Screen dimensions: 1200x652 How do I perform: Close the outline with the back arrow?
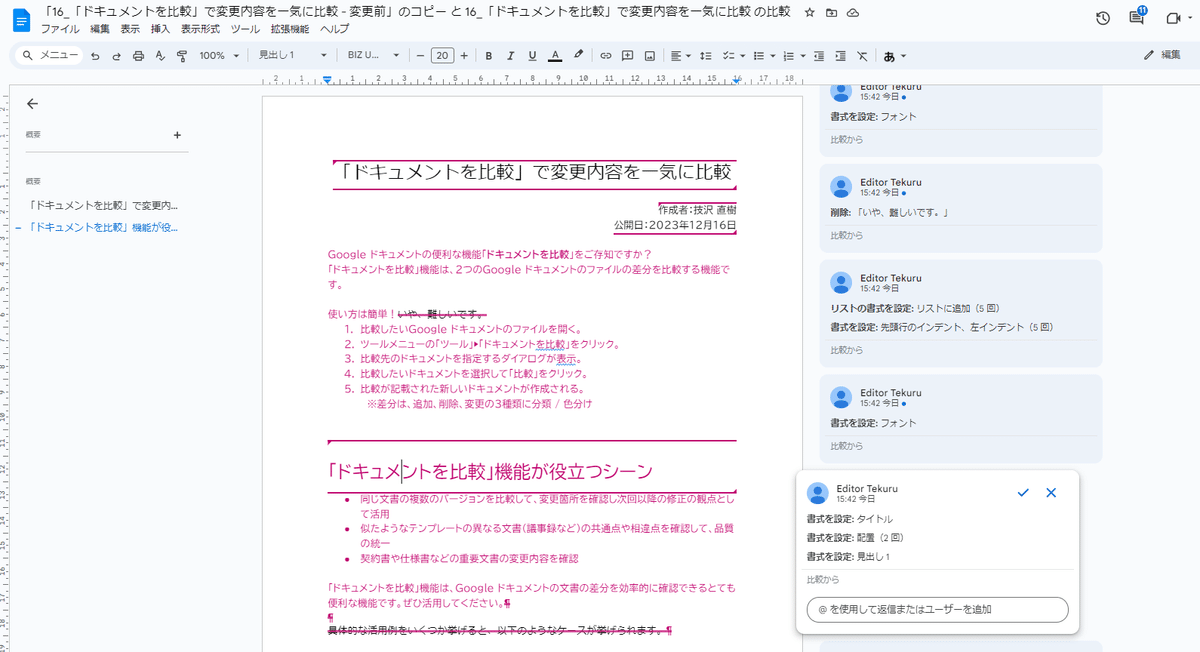32,103
